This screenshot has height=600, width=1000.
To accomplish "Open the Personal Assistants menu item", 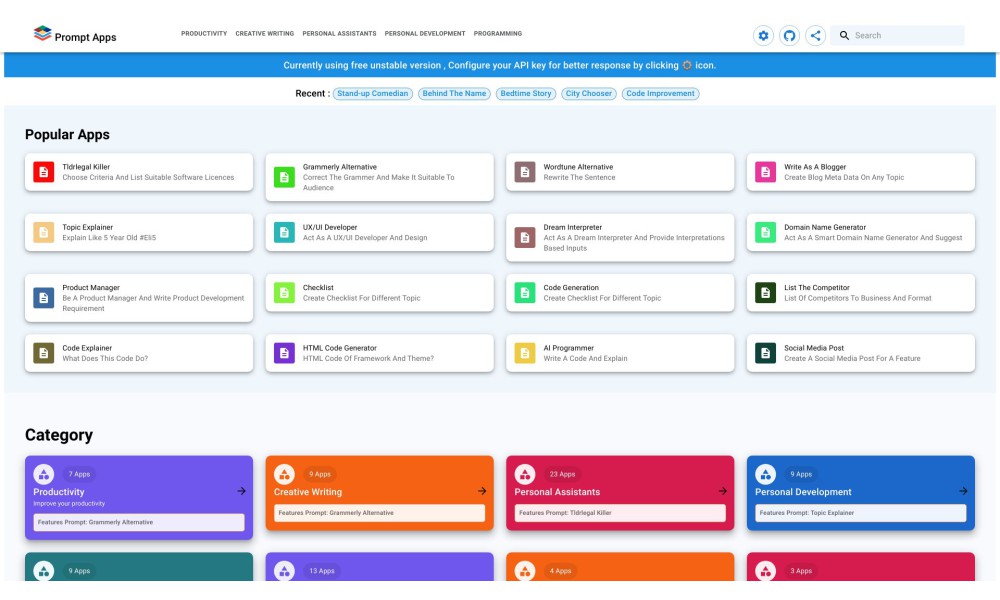I will tap(339, 34).
